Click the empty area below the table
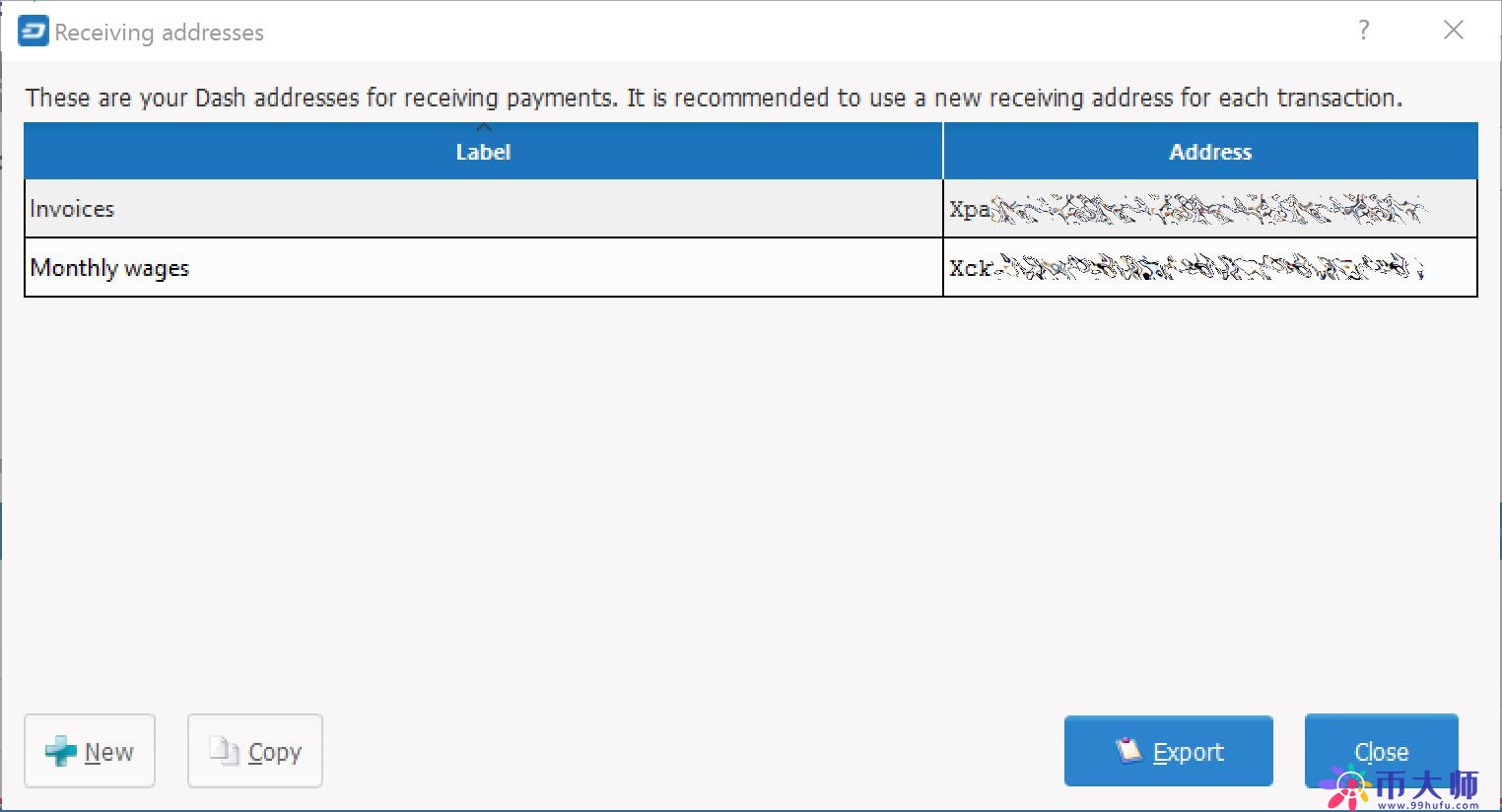The width and height of the screenshot is (1502, 812). (x=749, y=493)
